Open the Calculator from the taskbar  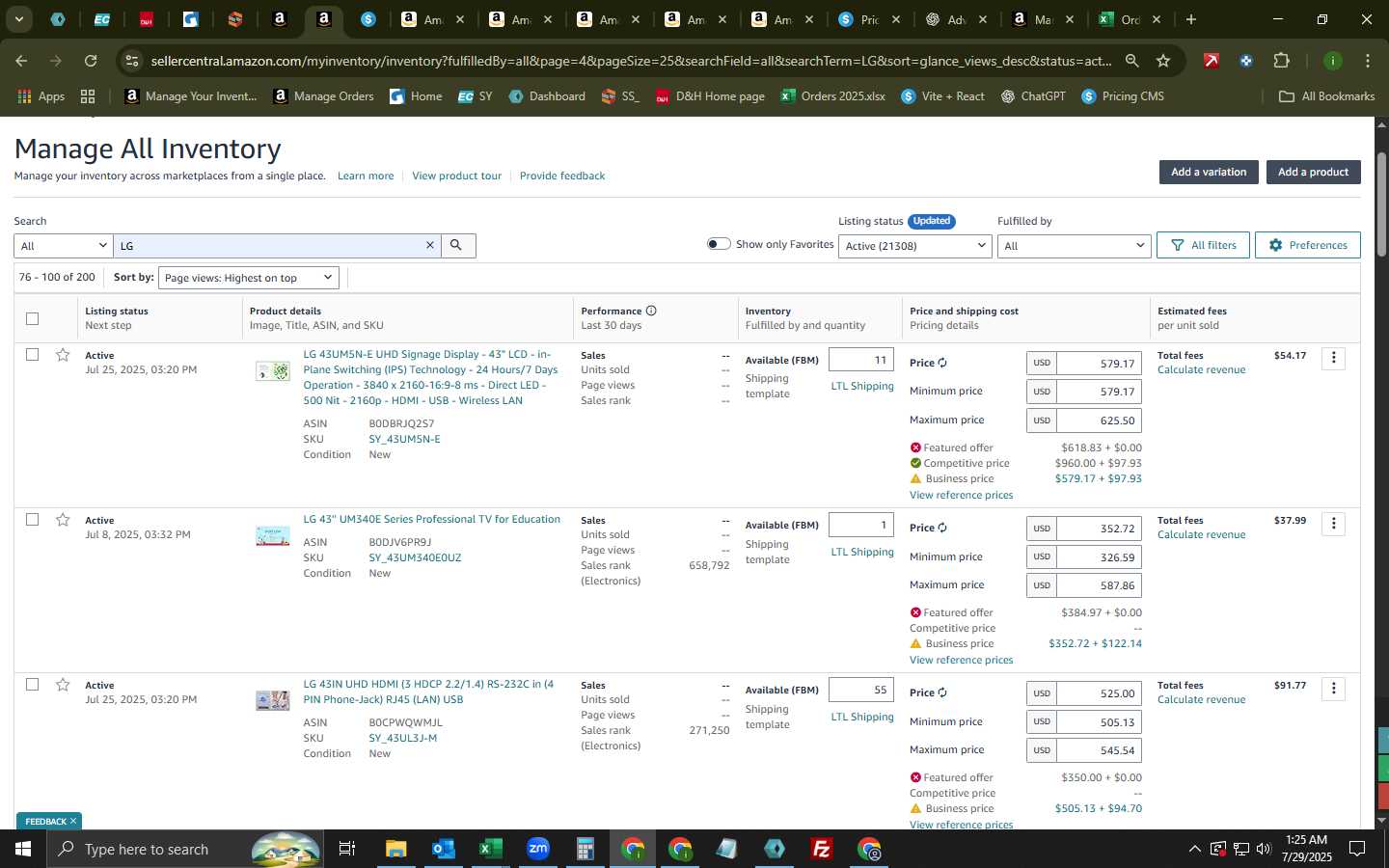click(585, 849)
